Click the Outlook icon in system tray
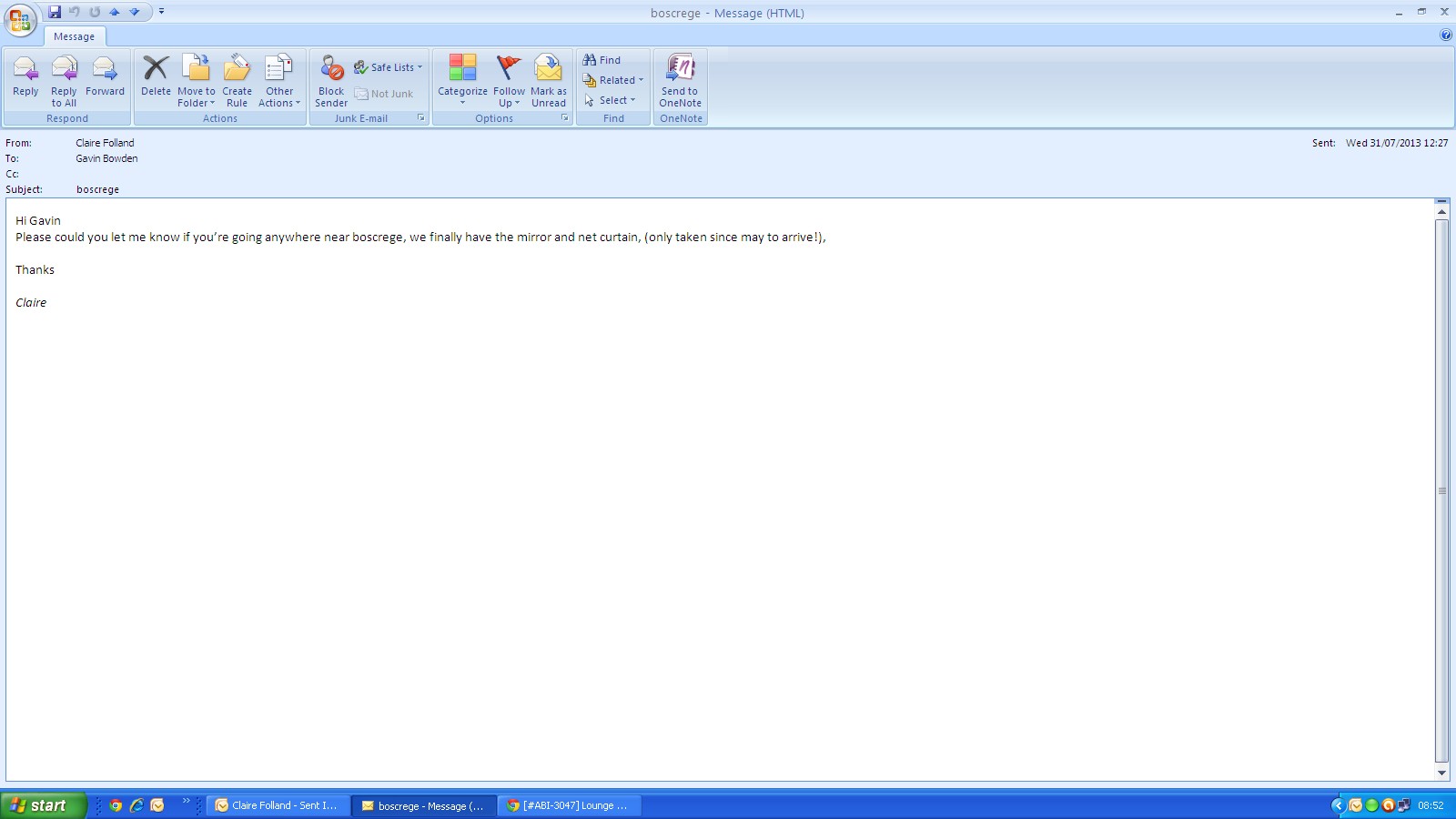The height and width of the screenshot is (819, 1456). pos(1355,805)
